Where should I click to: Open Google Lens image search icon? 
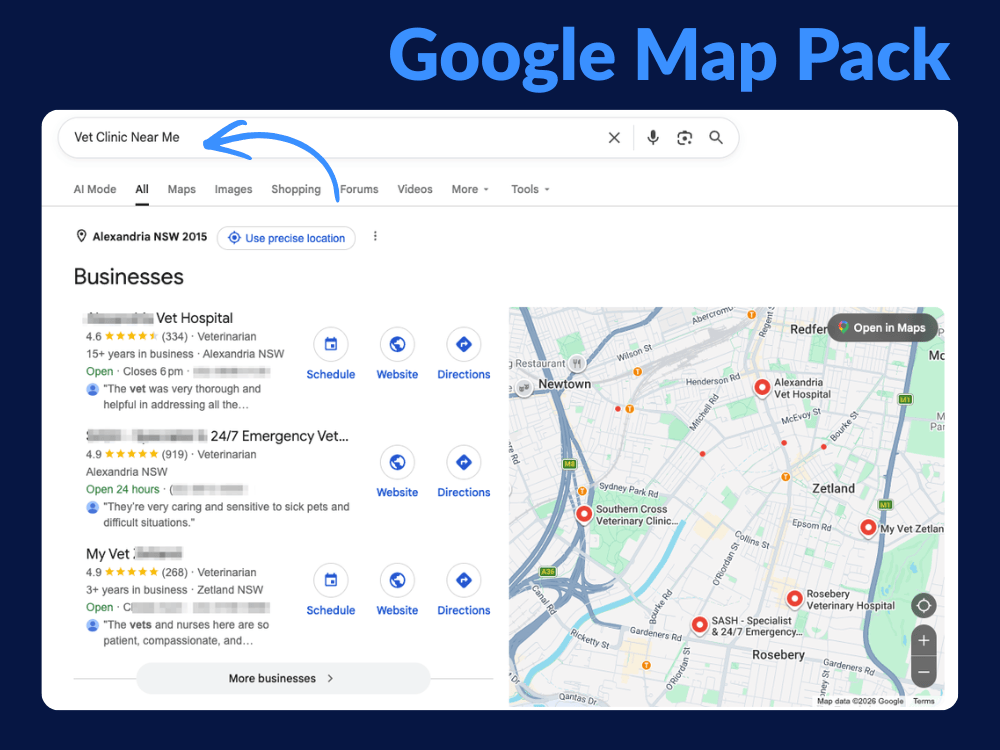click(x=684, y=138)
